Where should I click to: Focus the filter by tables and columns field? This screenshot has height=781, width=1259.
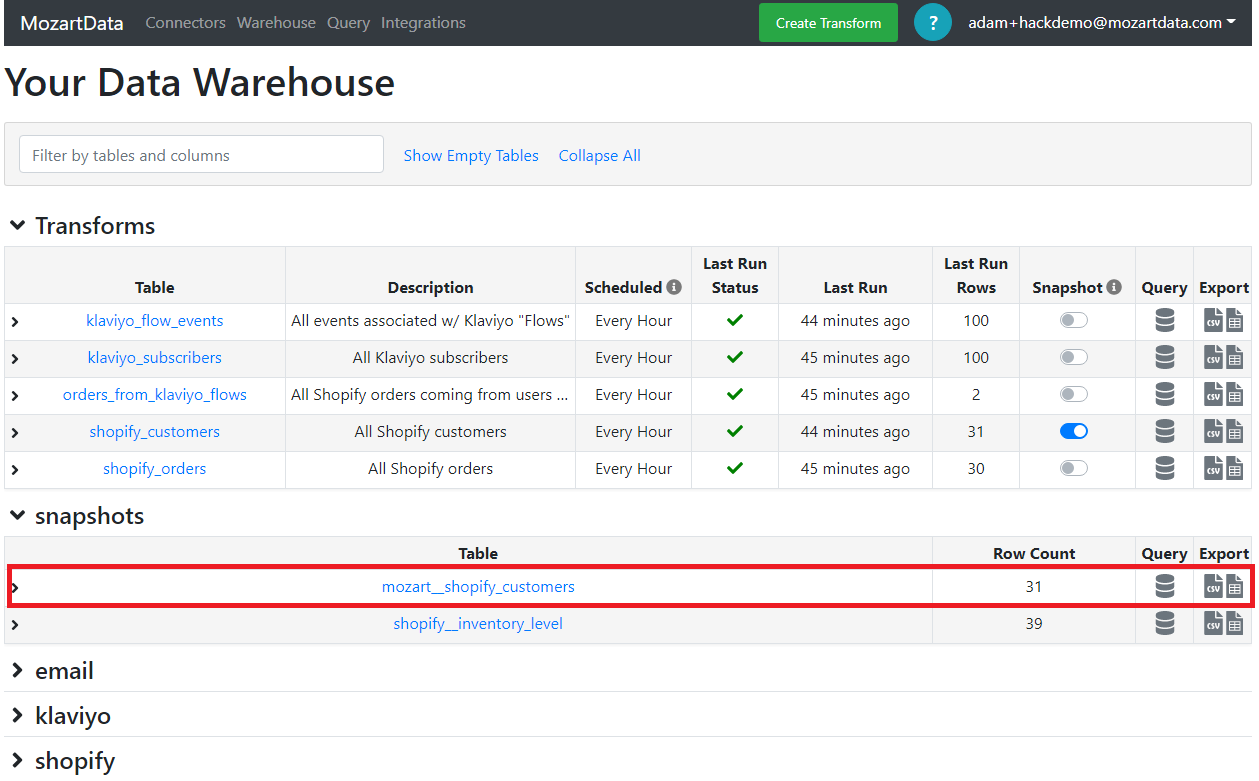[201, 154]
